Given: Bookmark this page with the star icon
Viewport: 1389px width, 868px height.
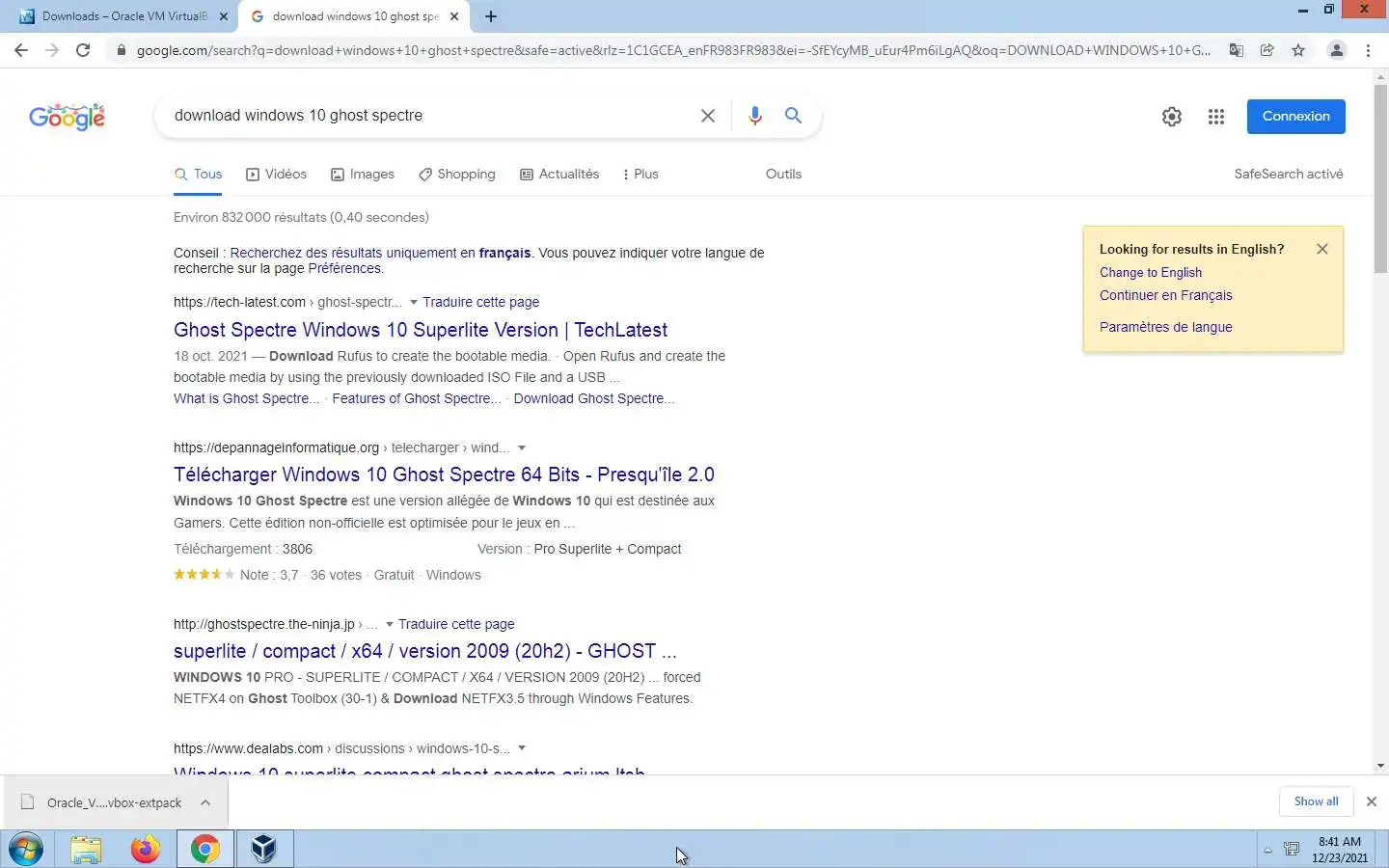Looking at the screenshot, I should (1298, 50).
